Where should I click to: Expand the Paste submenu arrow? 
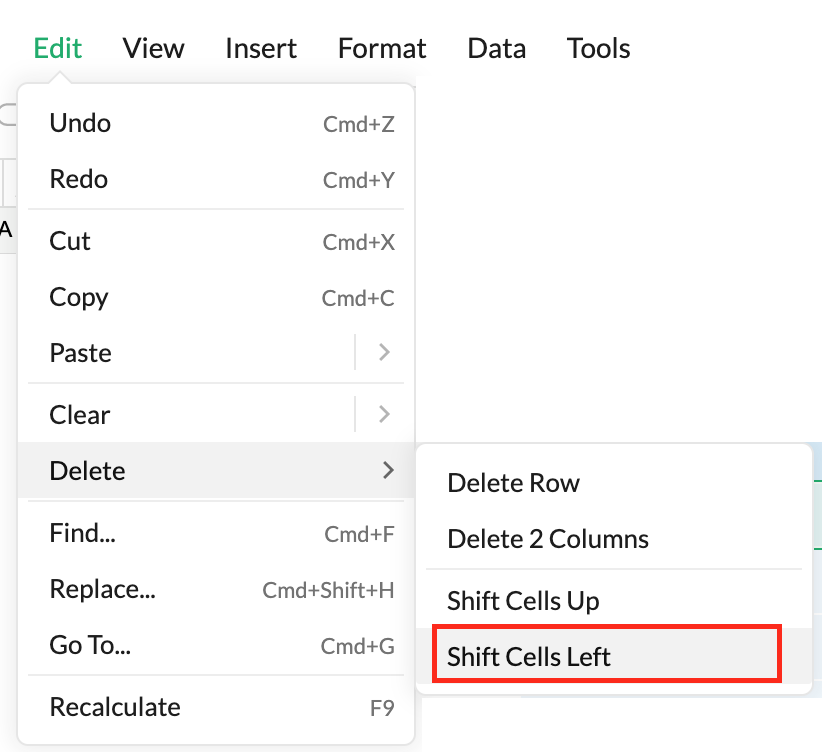pos(384,353)
